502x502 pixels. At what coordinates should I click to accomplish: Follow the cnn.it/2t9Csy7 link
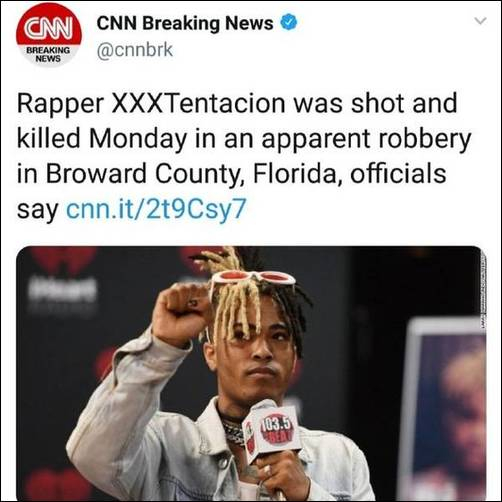coord(156,209)
